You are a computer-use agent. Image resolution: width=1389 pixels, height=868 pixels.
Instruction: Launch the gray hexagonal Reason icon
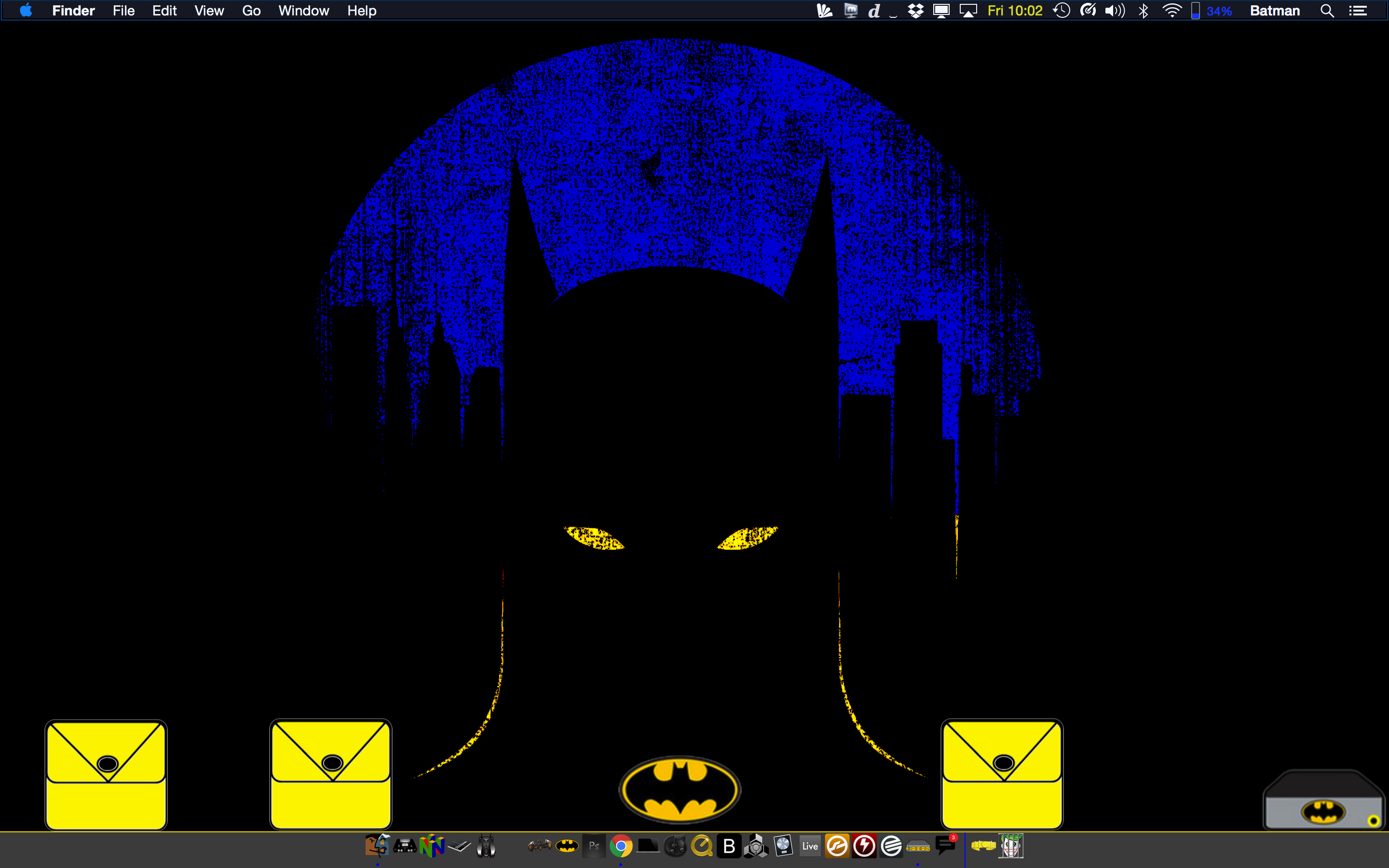pyautogui.click(x=756, y=846)
